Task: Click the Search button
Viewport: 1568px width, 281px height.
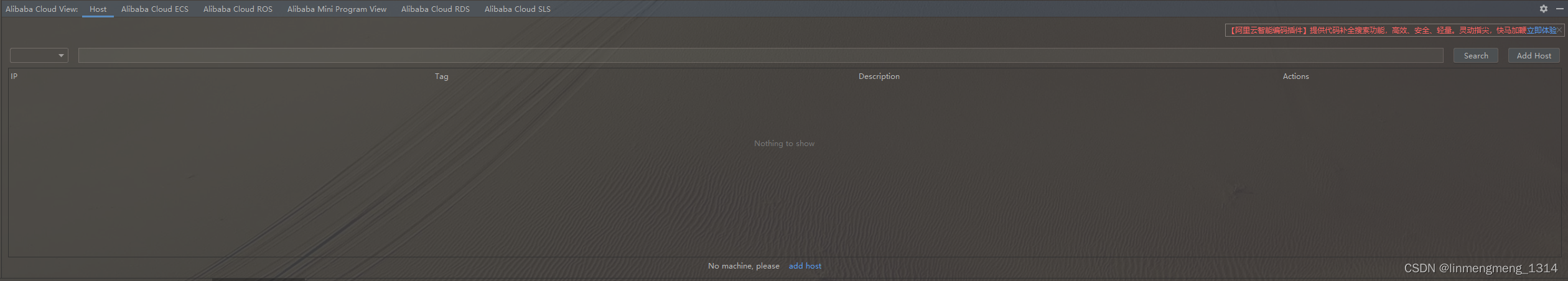Action: pos(1475,55)
